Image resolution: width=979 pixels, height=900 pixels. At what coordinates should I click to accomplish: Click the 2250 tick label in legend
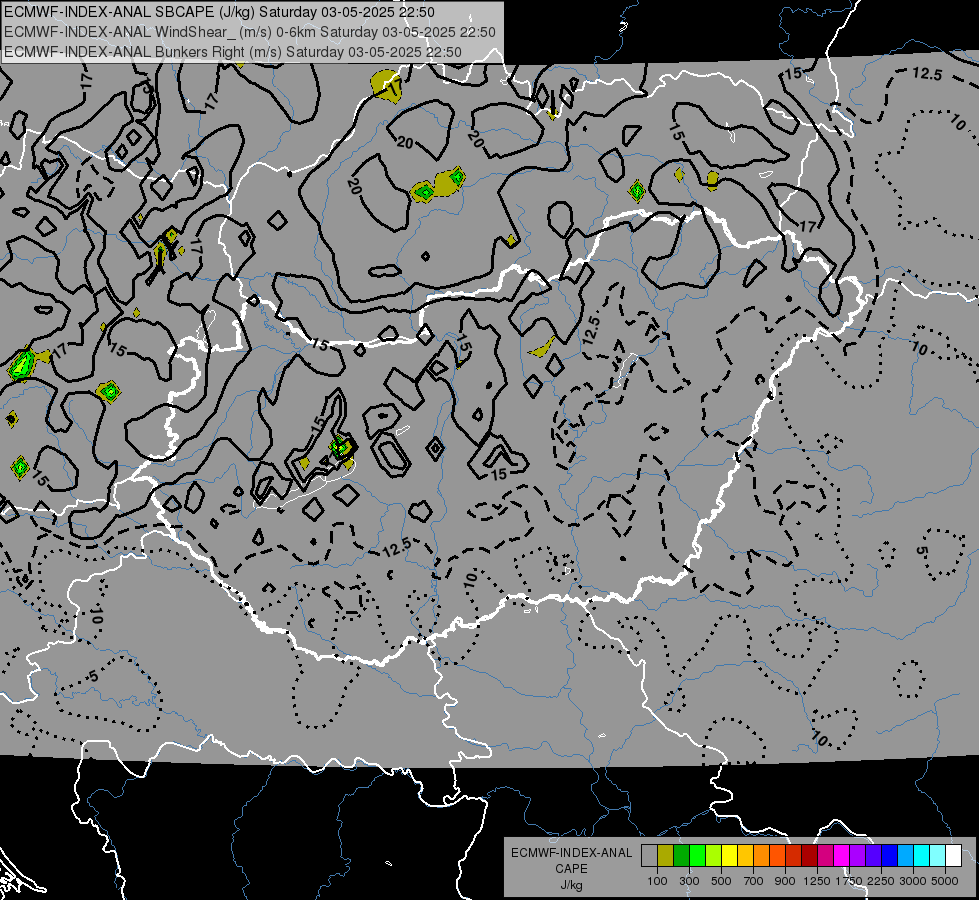pos(881,881)
